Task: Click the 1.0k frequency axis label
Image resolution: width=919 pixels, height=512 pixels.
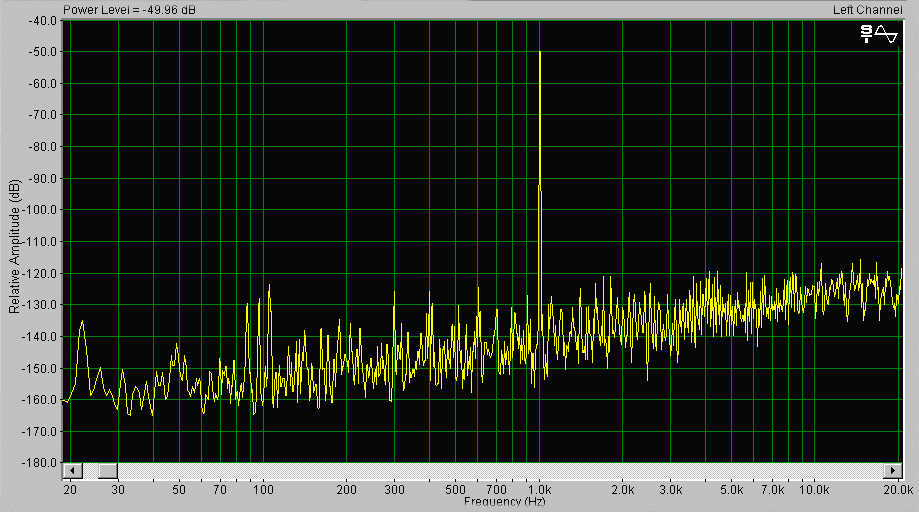Action: 540,490
